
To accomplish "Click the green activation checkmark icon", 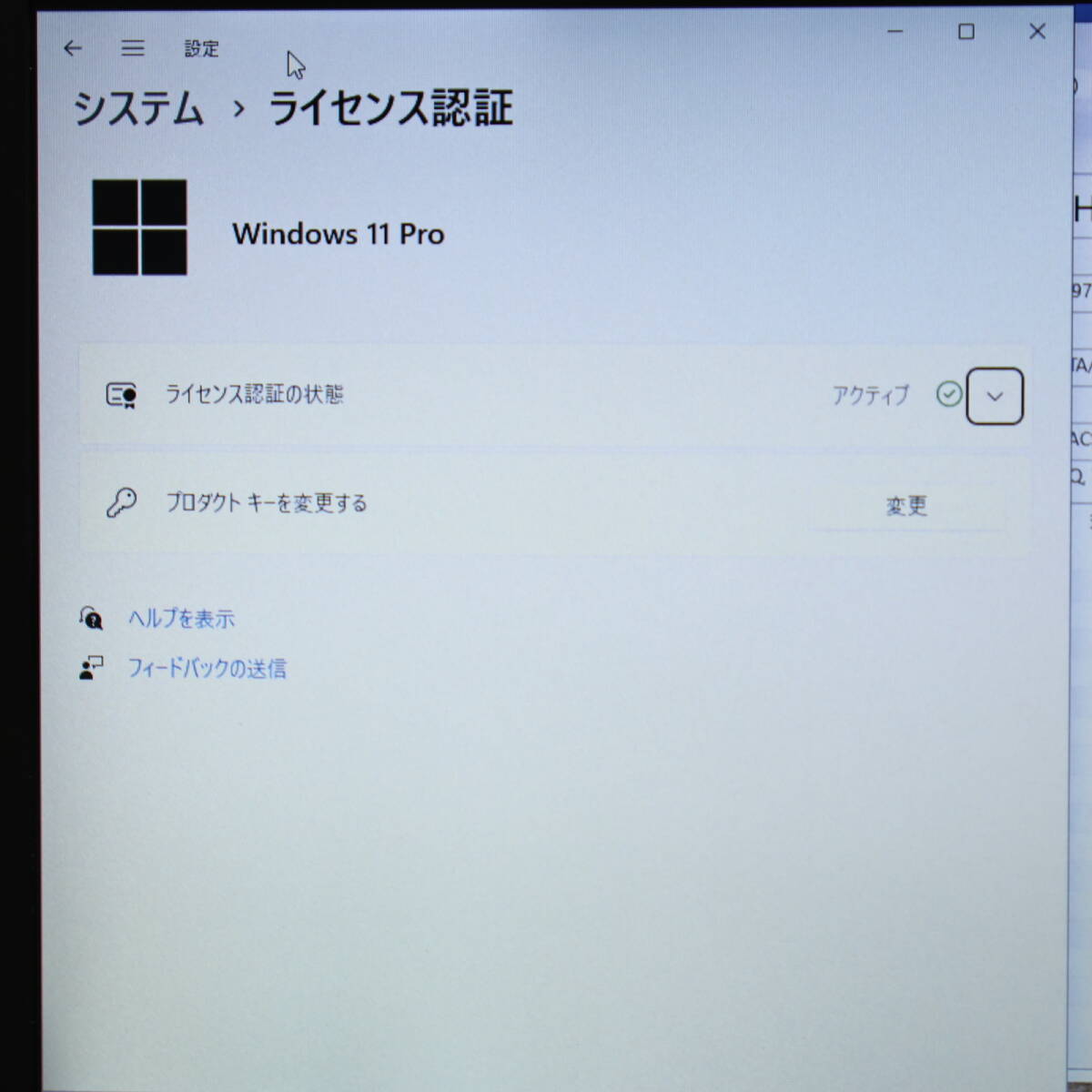I will tap(948, 394).
